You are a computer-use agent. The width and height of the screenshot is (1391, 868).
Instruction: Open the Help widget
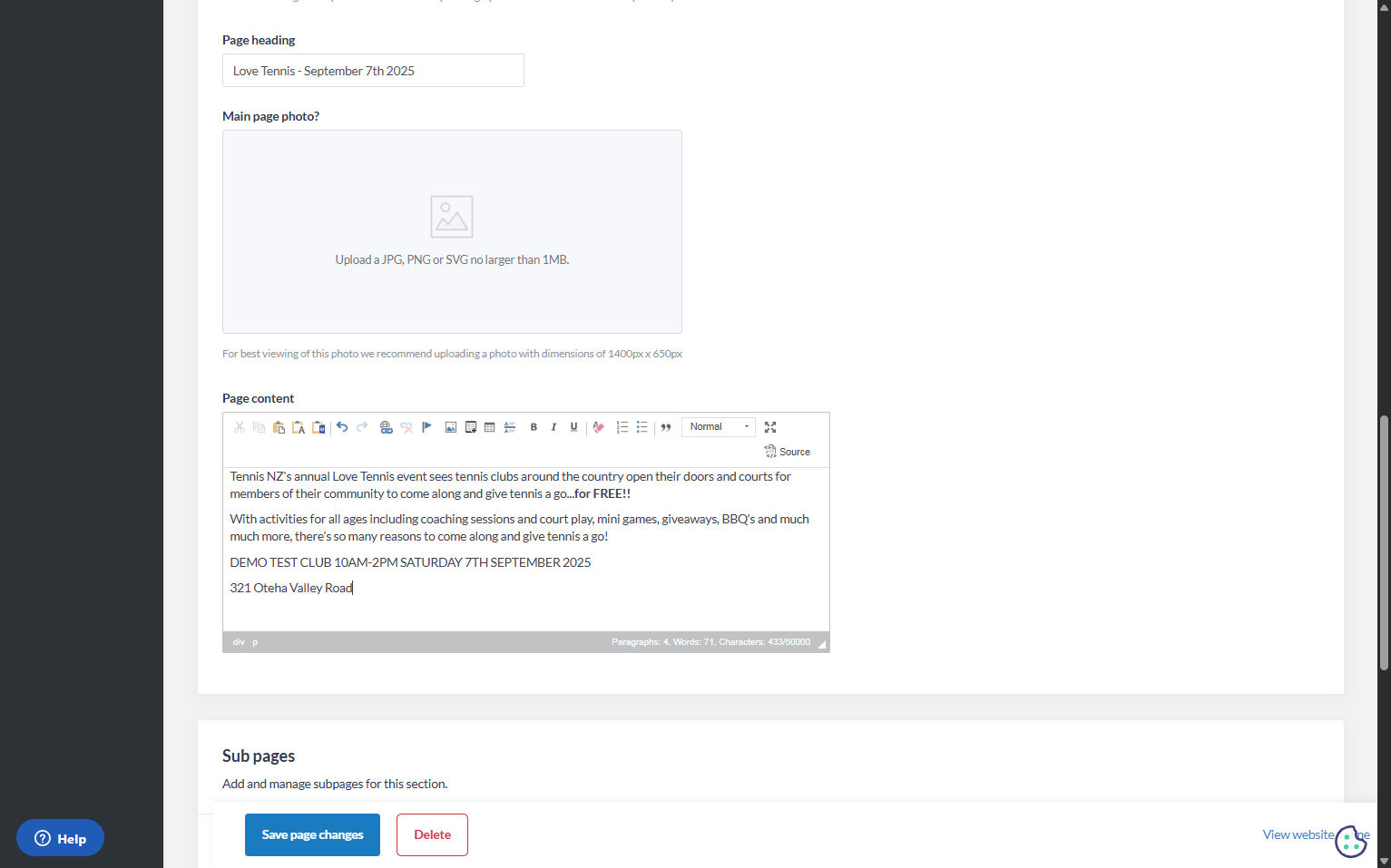point(60,838)
